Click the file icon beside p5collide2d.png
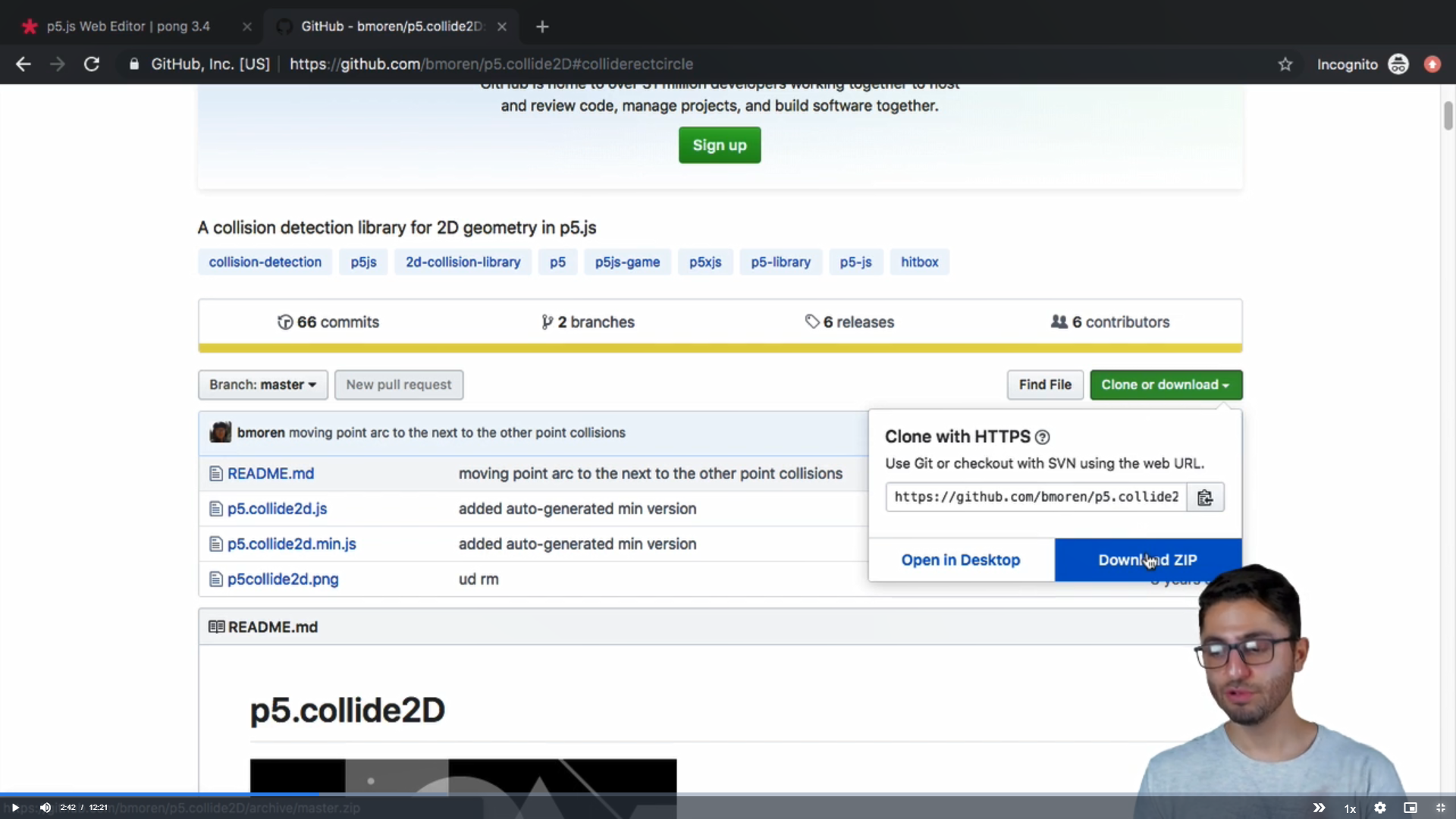Image resolution: width=1456 pixels, height=819 pixels. 215,579
